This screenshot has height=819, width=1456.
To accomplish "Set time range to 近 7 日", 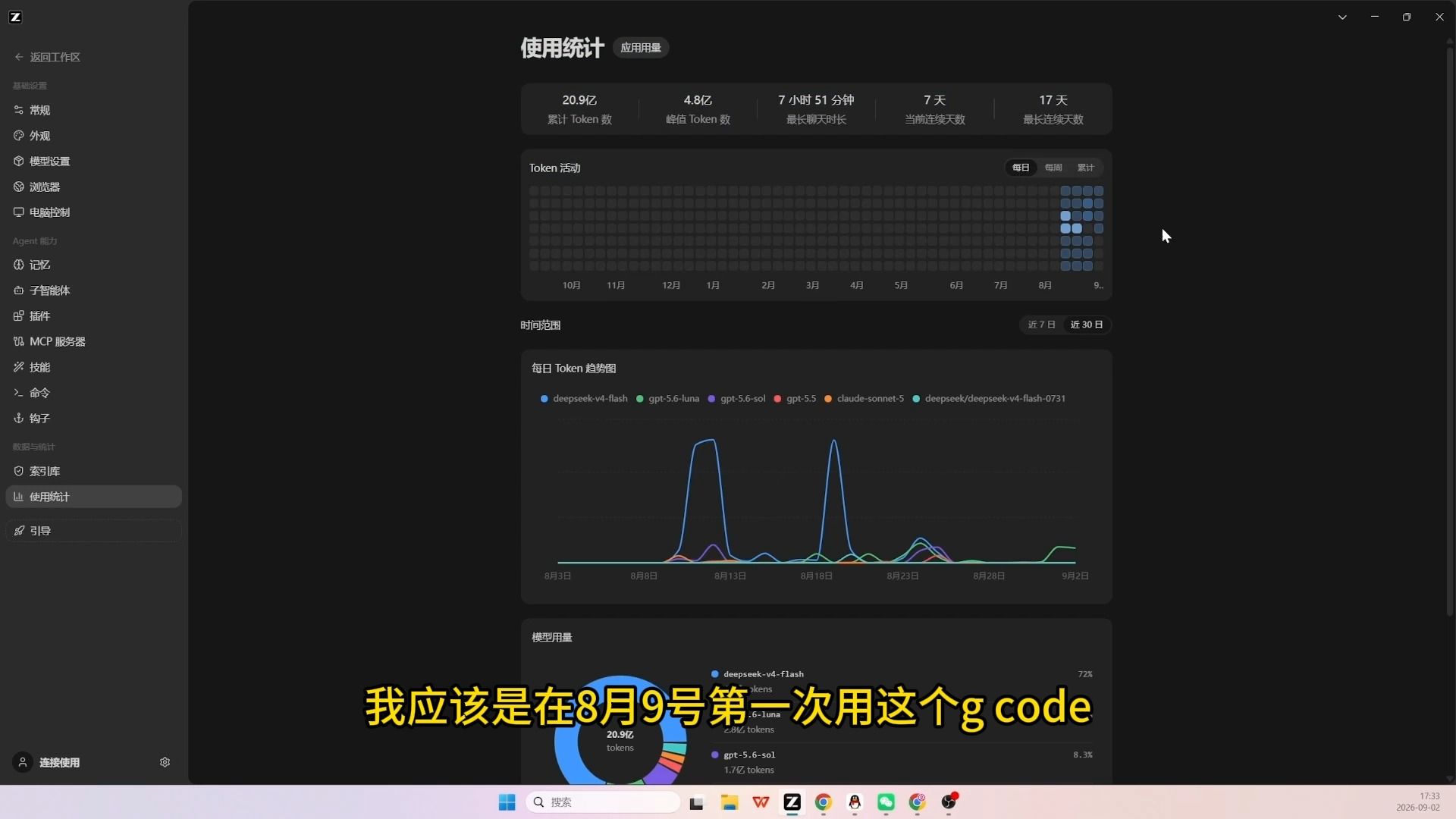I will (1041, 325).
